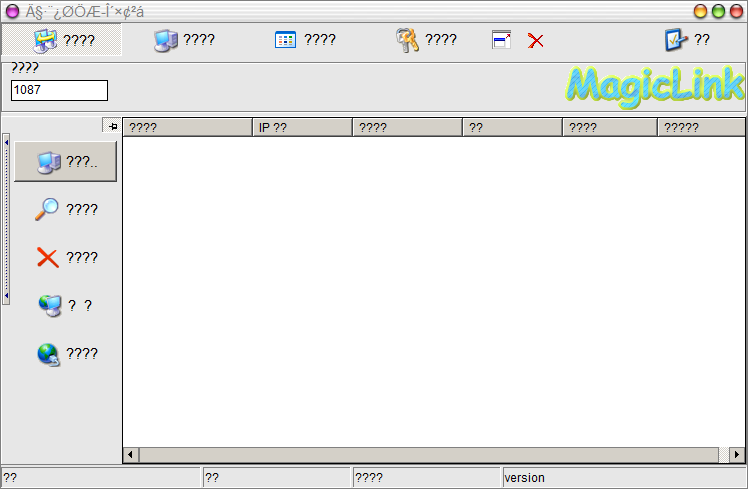Select the magnifying glass search item in sidebar

coord(47,209)
